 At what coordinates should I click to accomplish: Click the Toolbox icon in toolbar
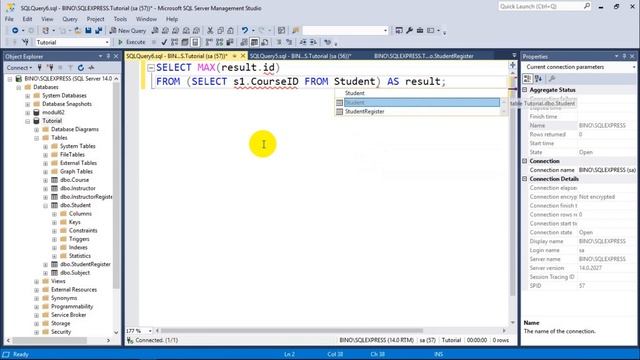point(420,31)
